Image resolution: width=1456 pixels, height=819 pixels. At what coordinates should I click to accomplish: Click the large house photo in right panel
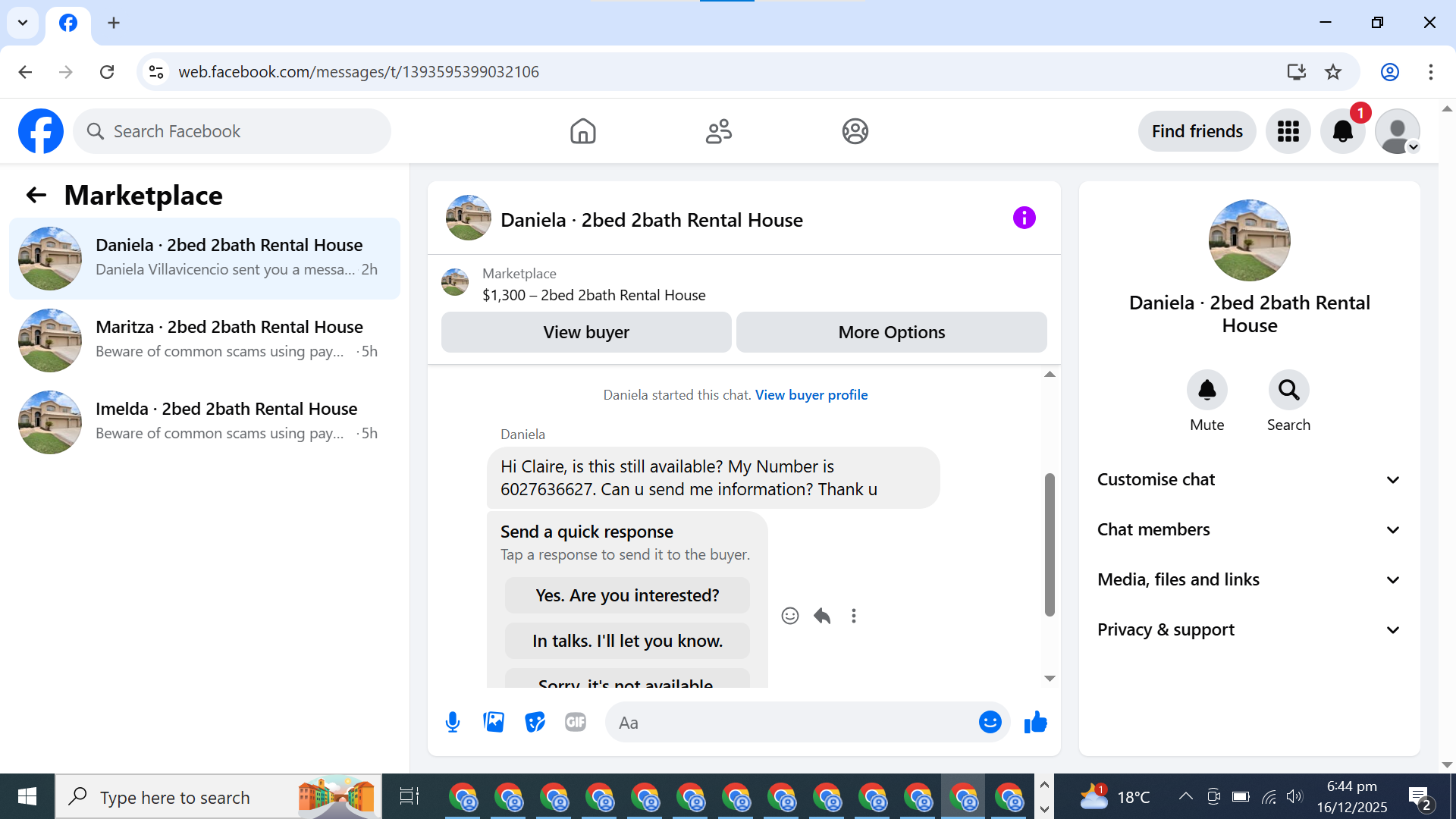(x=1249, y=240)
